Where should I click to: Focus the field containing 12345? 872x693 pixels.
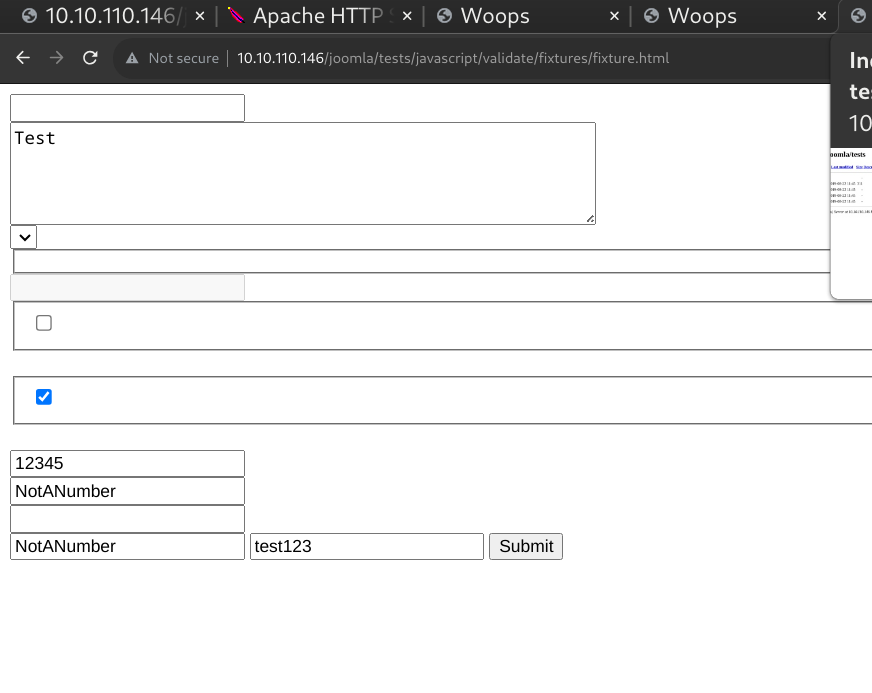(127, 464)
